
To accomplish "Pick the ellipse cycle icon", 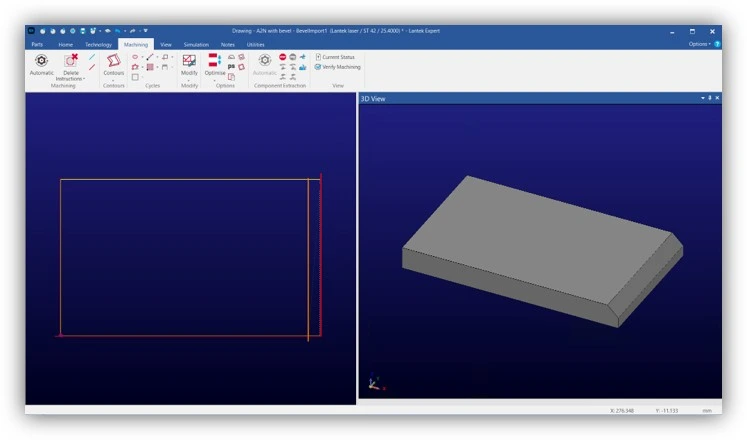I will tap(135, 57).
